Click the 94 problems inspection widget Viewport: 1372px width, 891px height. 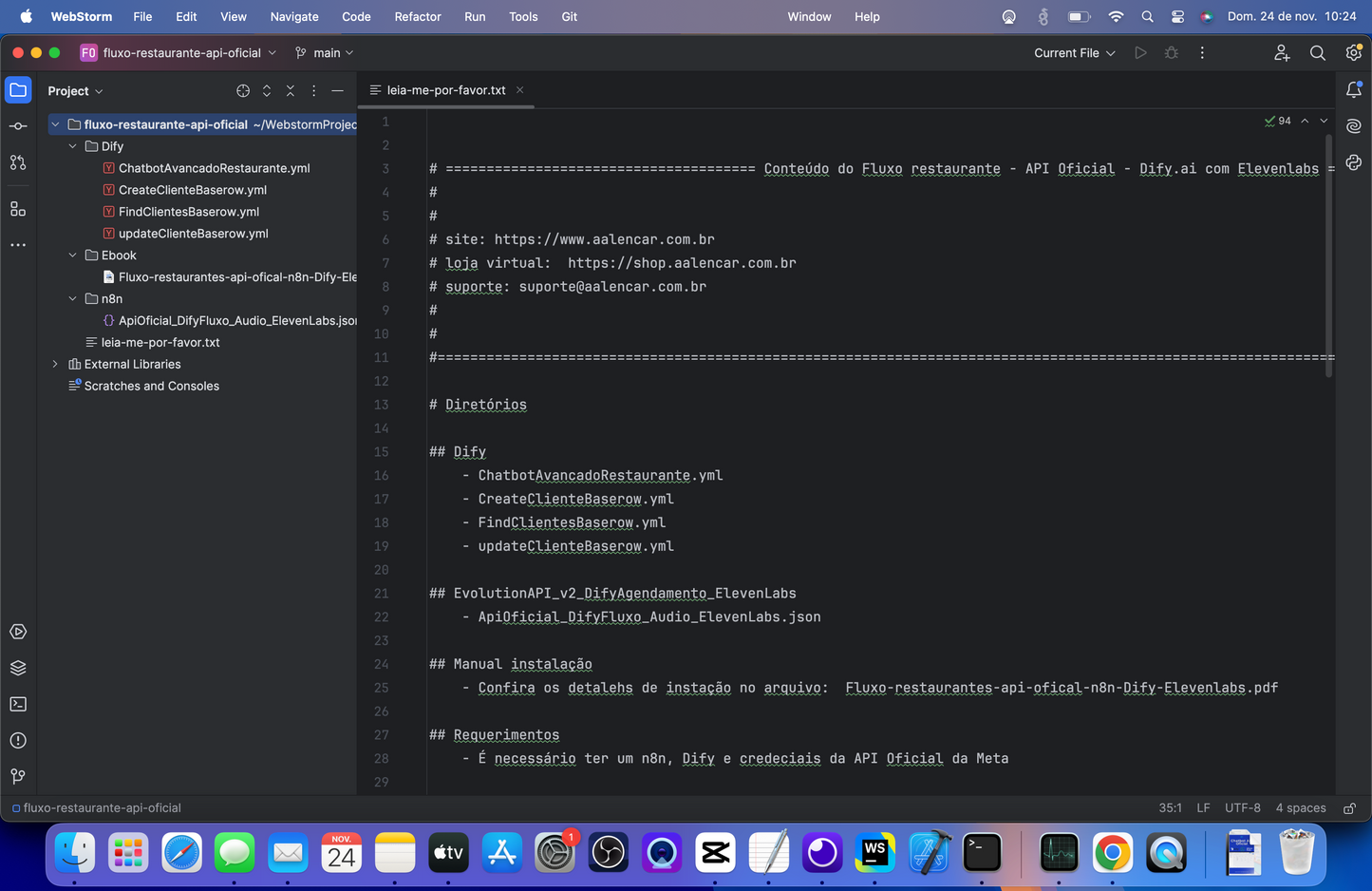(1278, 121)
